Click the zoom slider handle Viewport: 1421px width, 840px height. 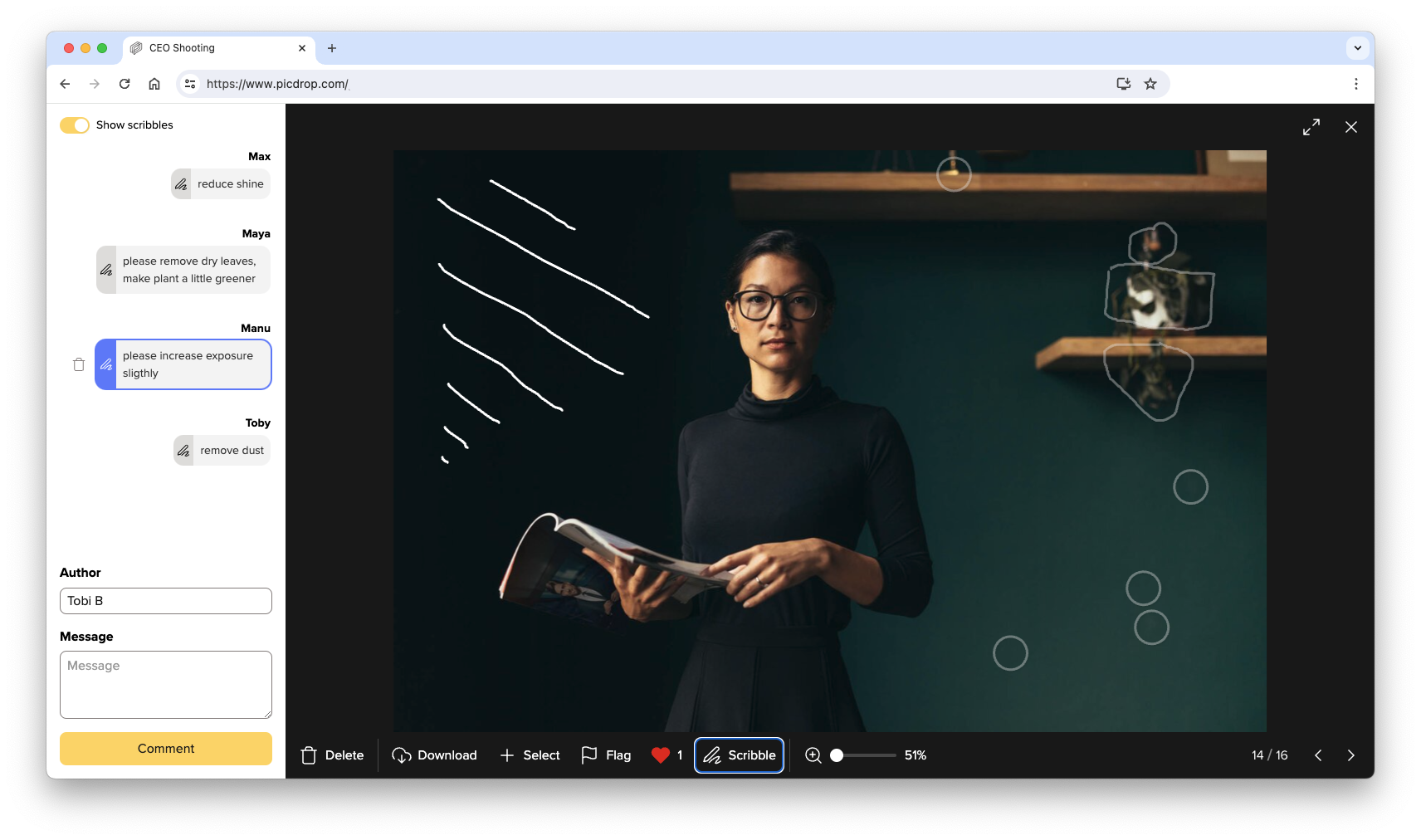[x=837, y=755]
